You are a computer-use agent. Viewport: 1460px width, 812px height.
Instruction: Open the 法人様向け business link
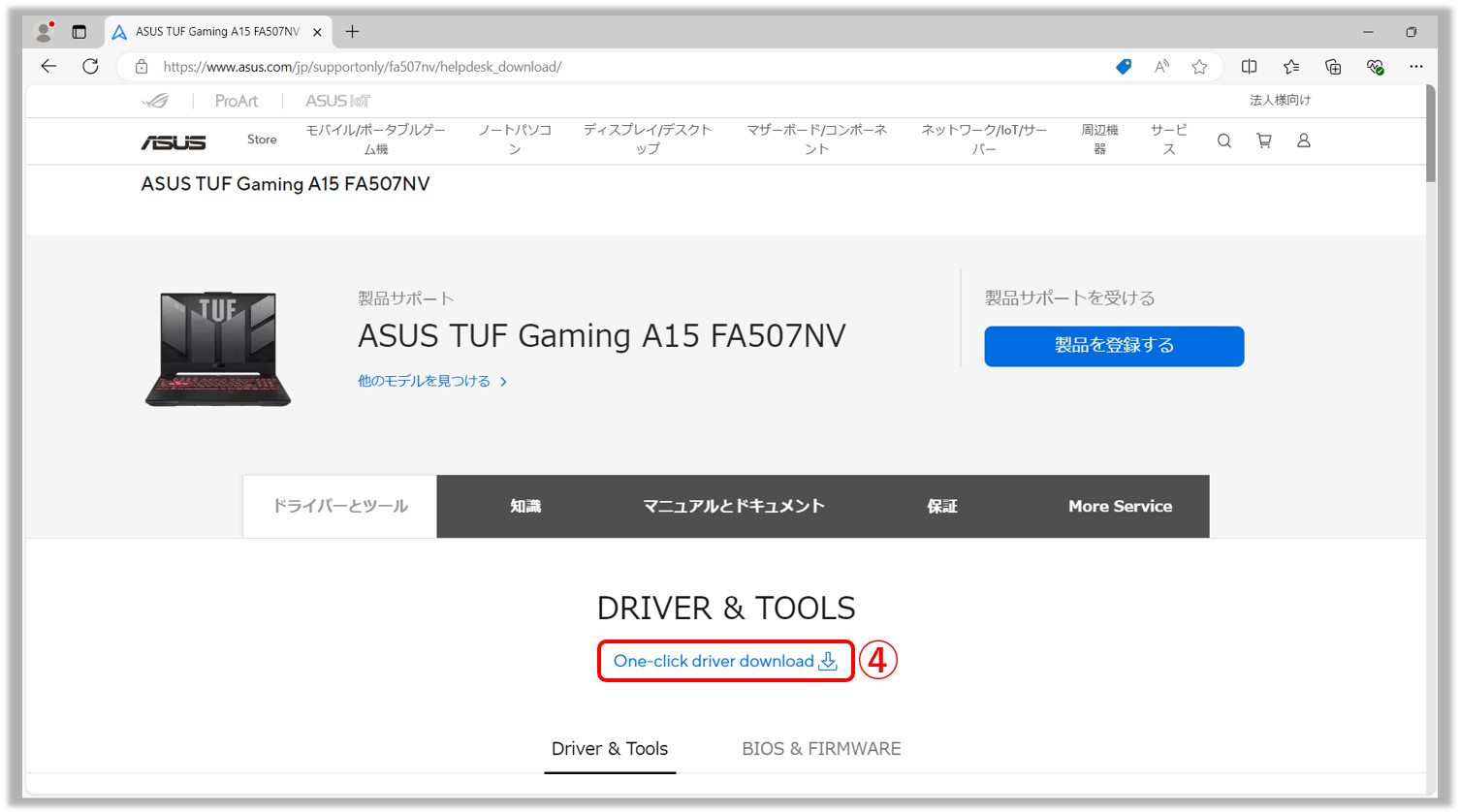[x=1280, y=100]
